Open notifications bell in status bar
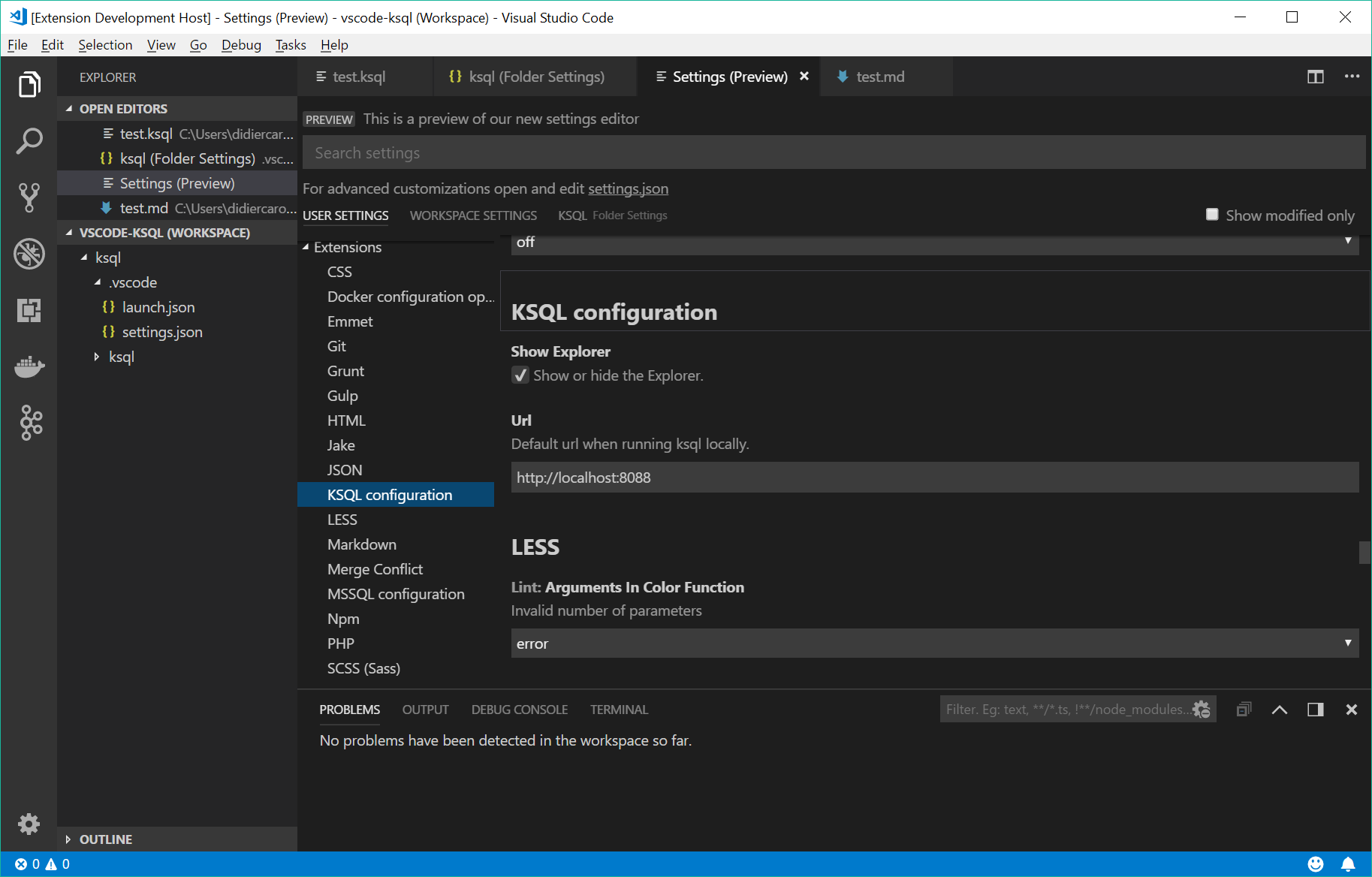Screen dimensions: 1372x877 point(1349,864)
